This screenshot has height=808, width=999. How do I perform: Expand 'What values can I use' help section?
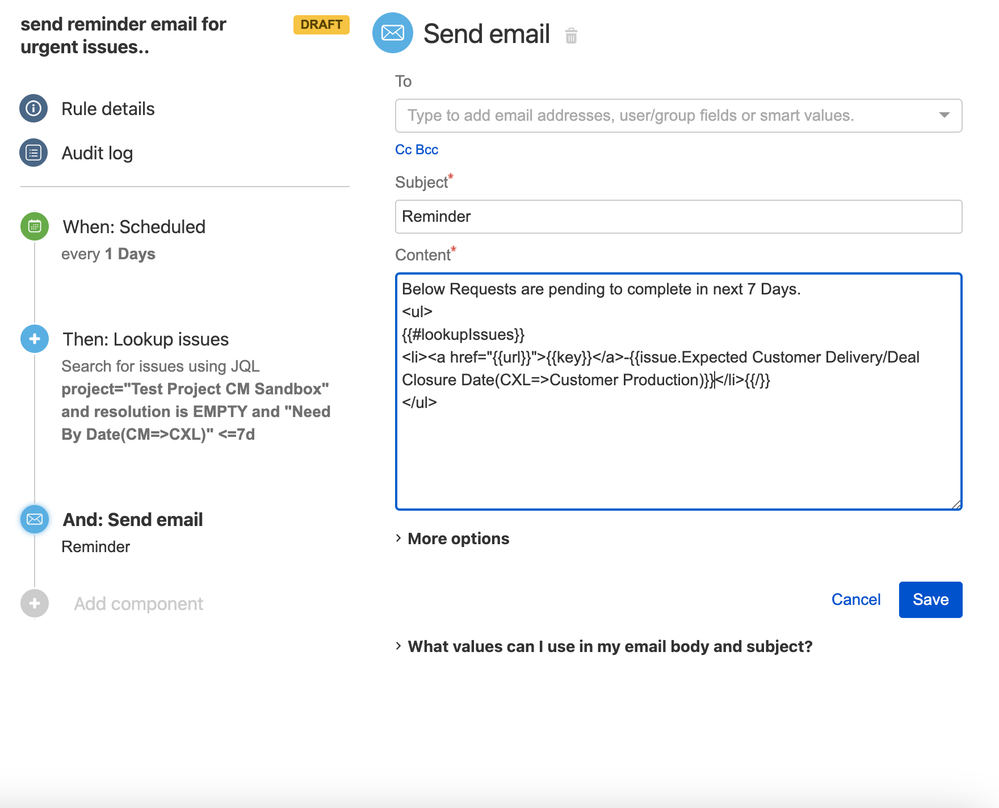coord(604,646)
